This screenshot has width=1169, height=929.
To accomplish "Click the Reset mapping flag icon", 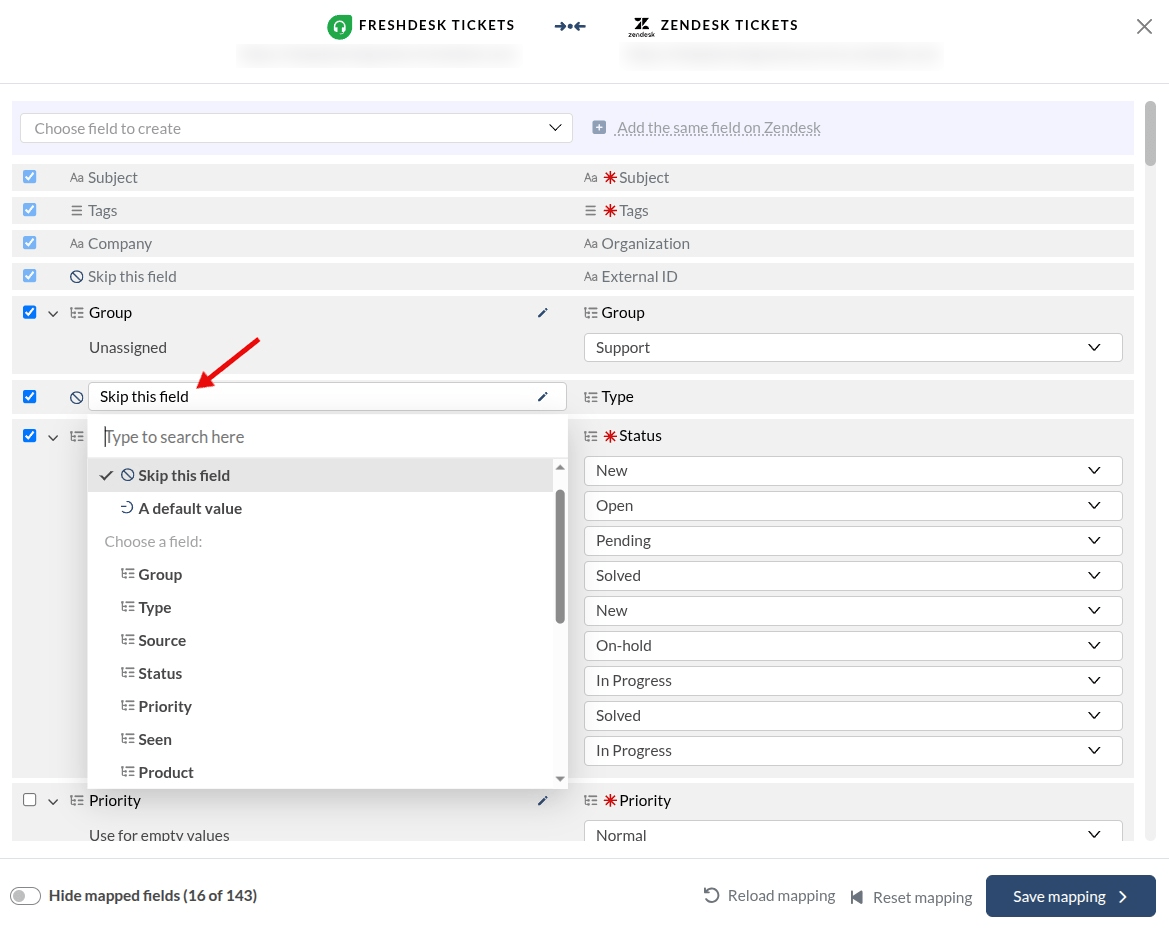I will point(857,897).
